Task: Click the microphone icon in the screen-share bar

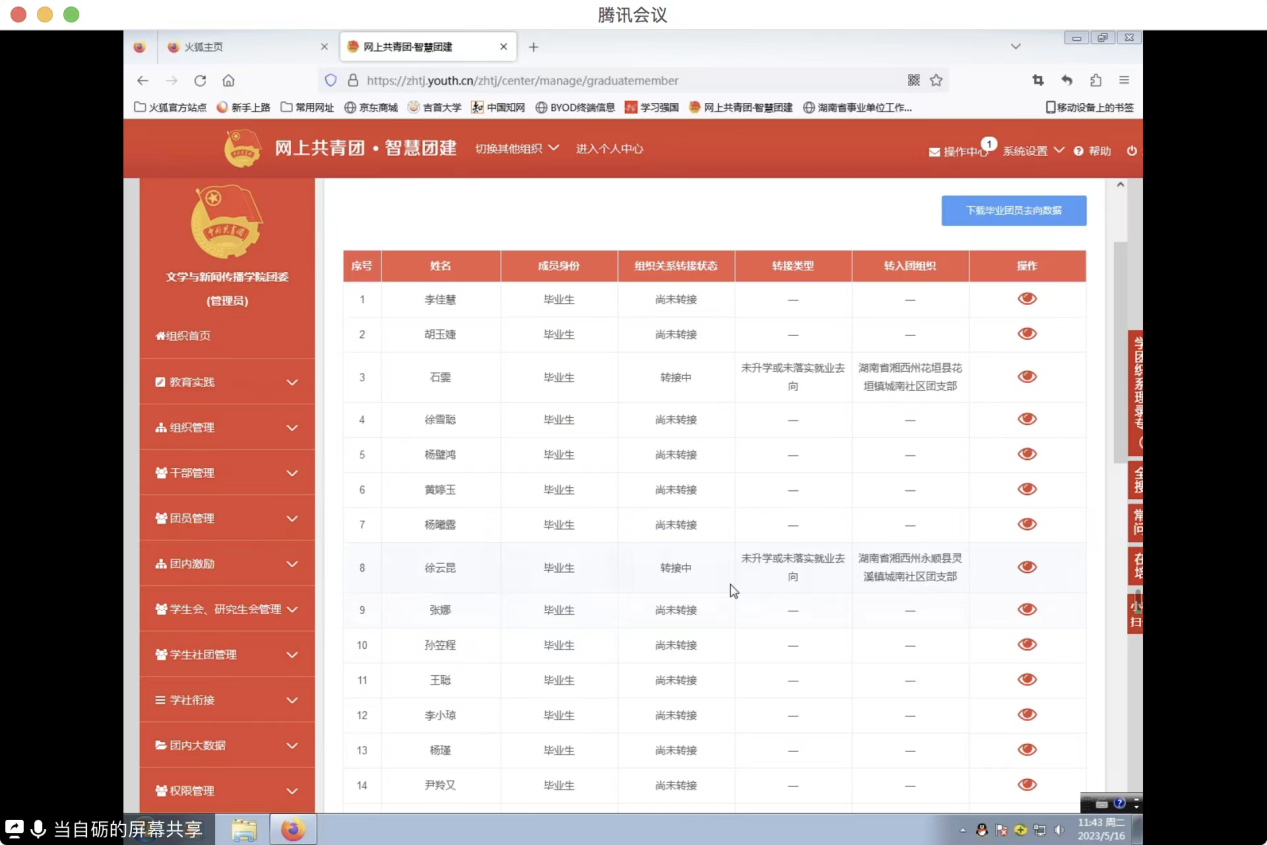Action: pyautogui.click(x=38, y=829)
